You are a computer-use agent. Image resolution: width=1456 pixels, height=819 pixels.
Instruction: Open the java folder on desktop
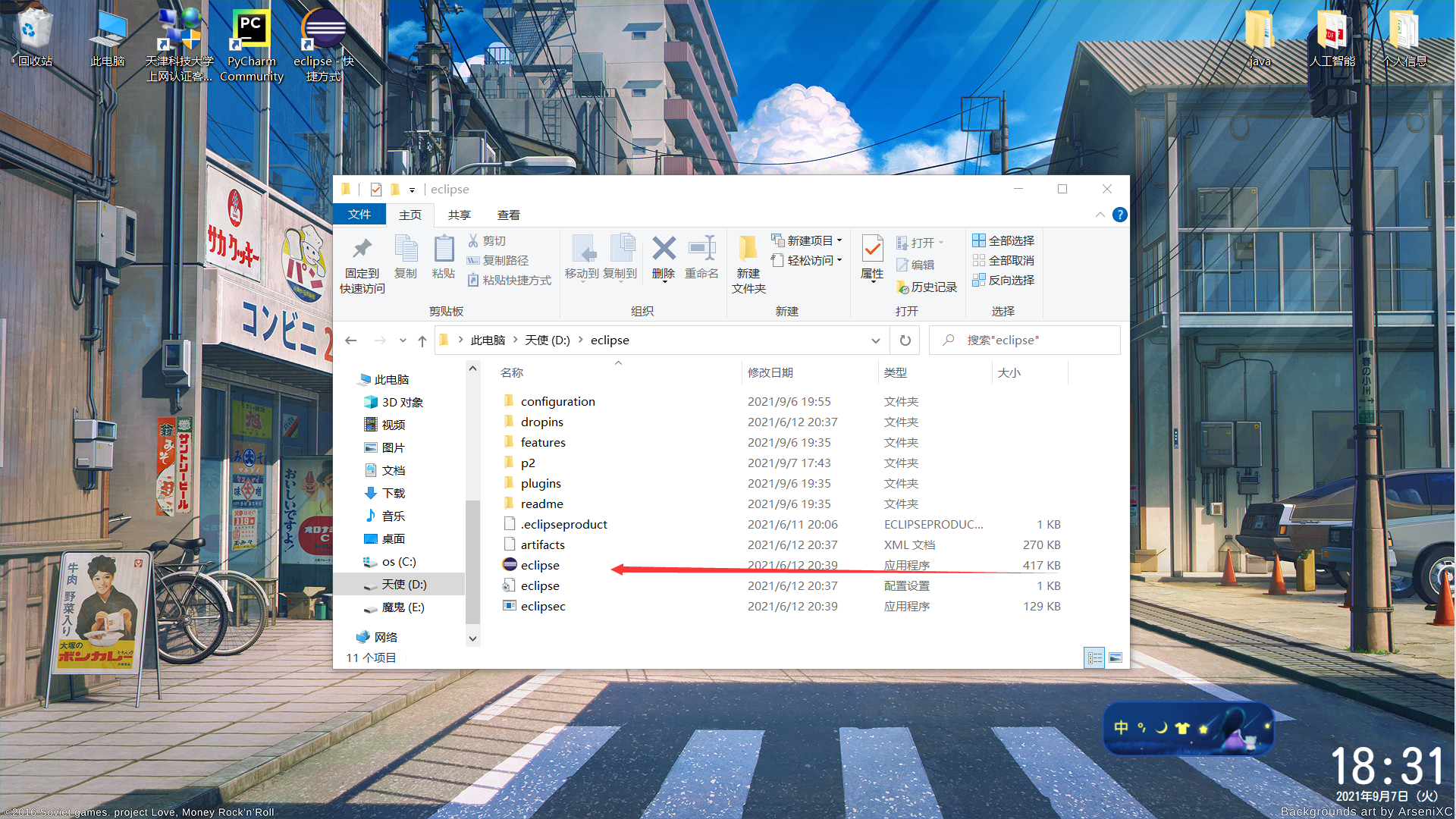[x=1259, y=38]
